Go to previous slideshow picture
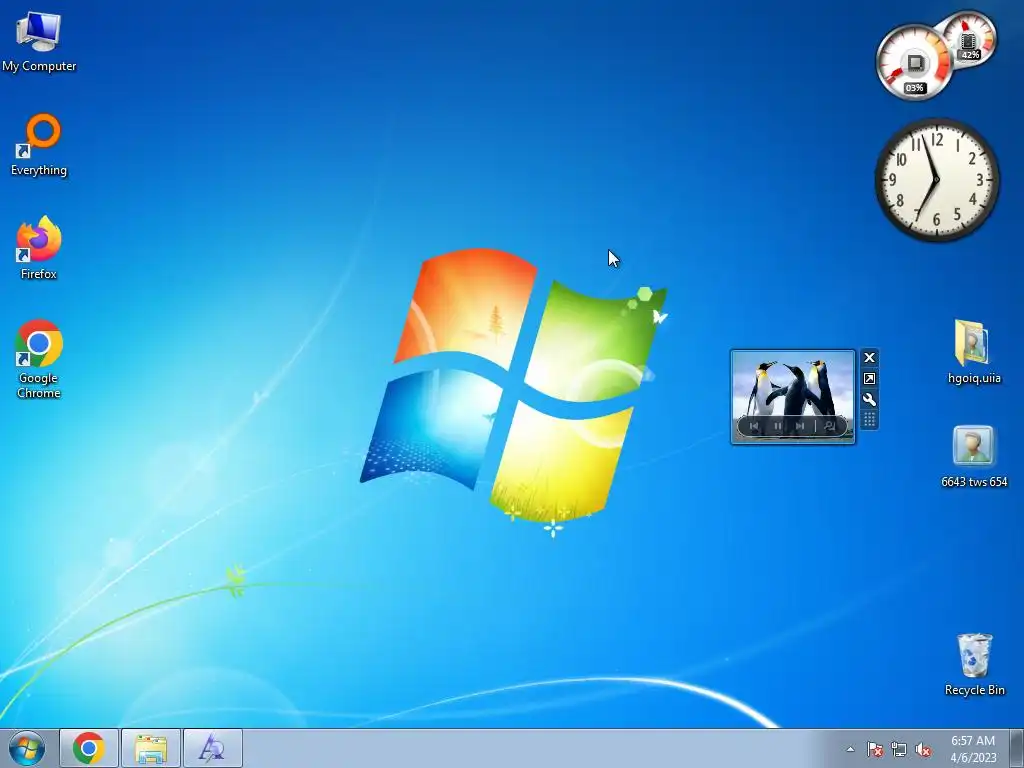This screenshot has height=768, width=1024. click(x=754, y=426)
